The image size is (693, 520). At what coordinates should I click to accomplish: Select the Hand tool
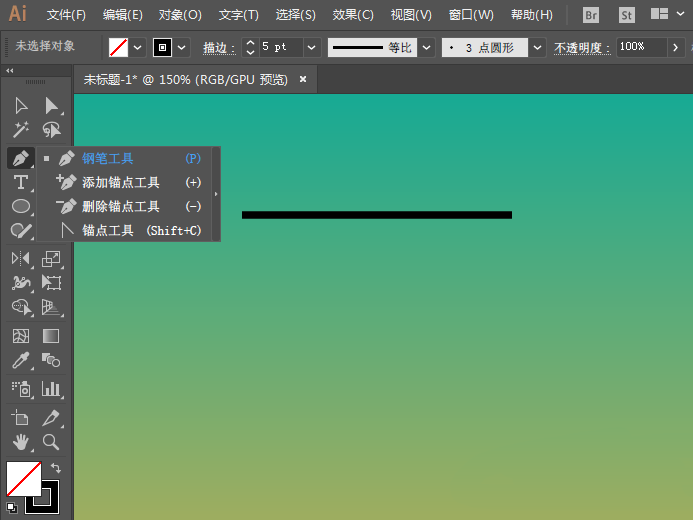[21, 442]
